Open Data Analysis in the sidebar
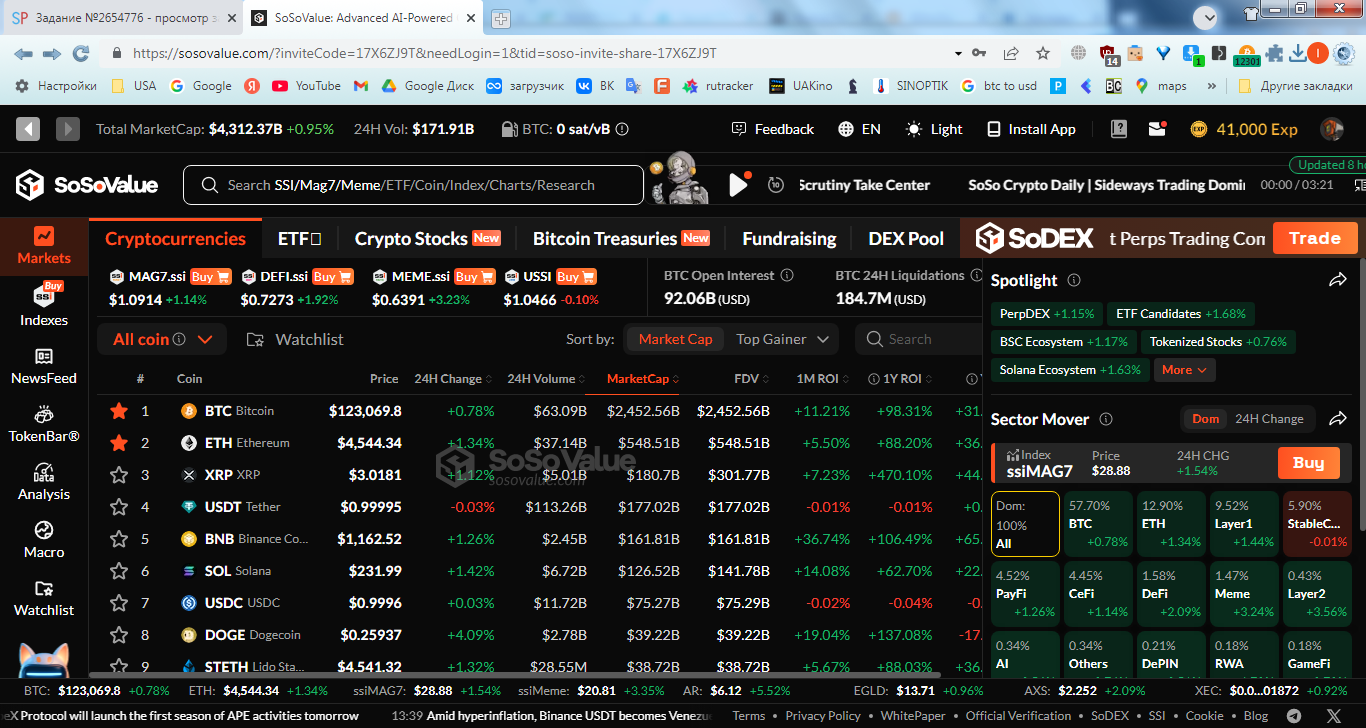This screenshot has height=728, width=1366. coord(44,481)
